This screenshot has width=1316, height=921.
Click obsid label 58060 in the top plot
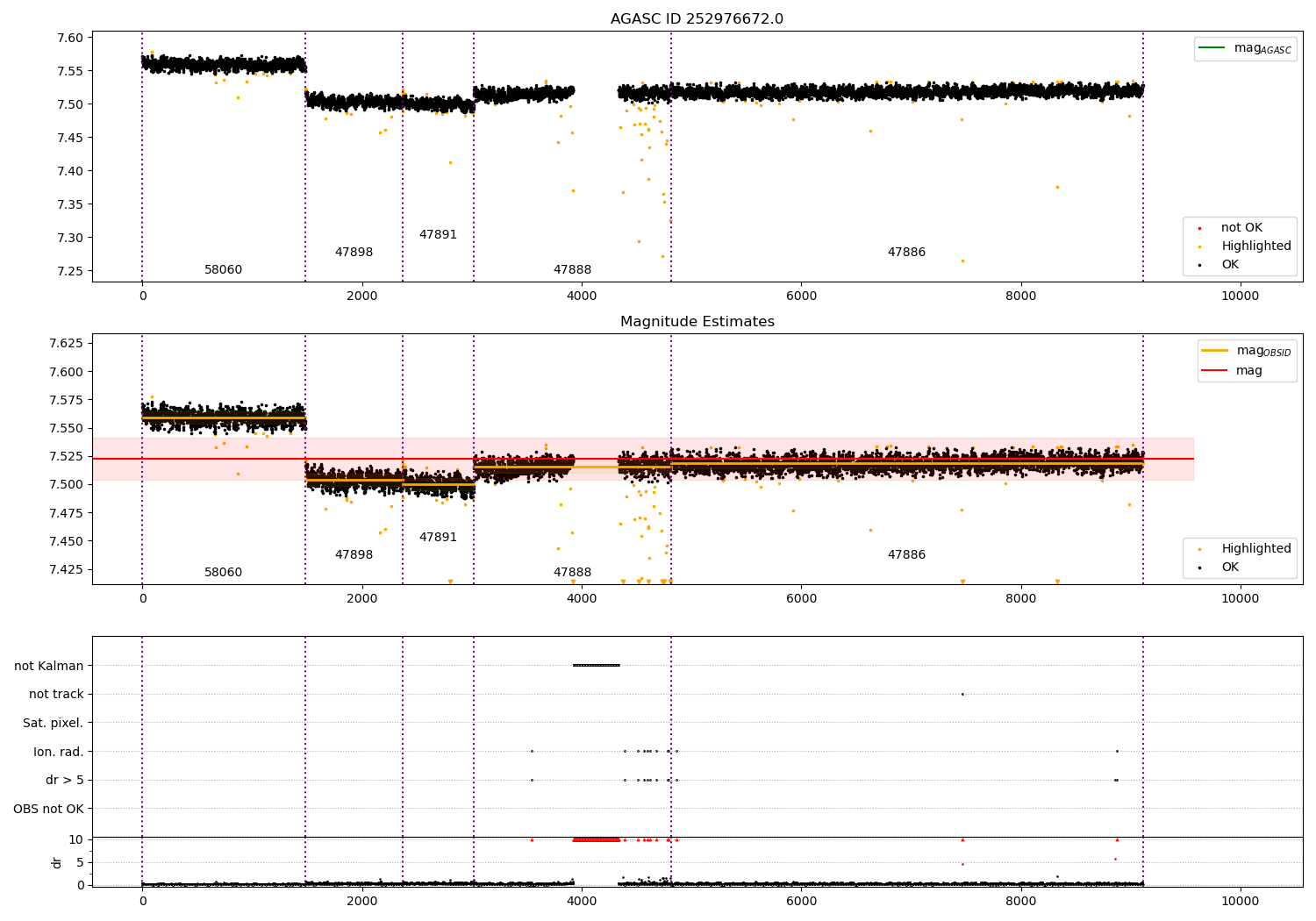pyautogui.click(x=223, y=270)
